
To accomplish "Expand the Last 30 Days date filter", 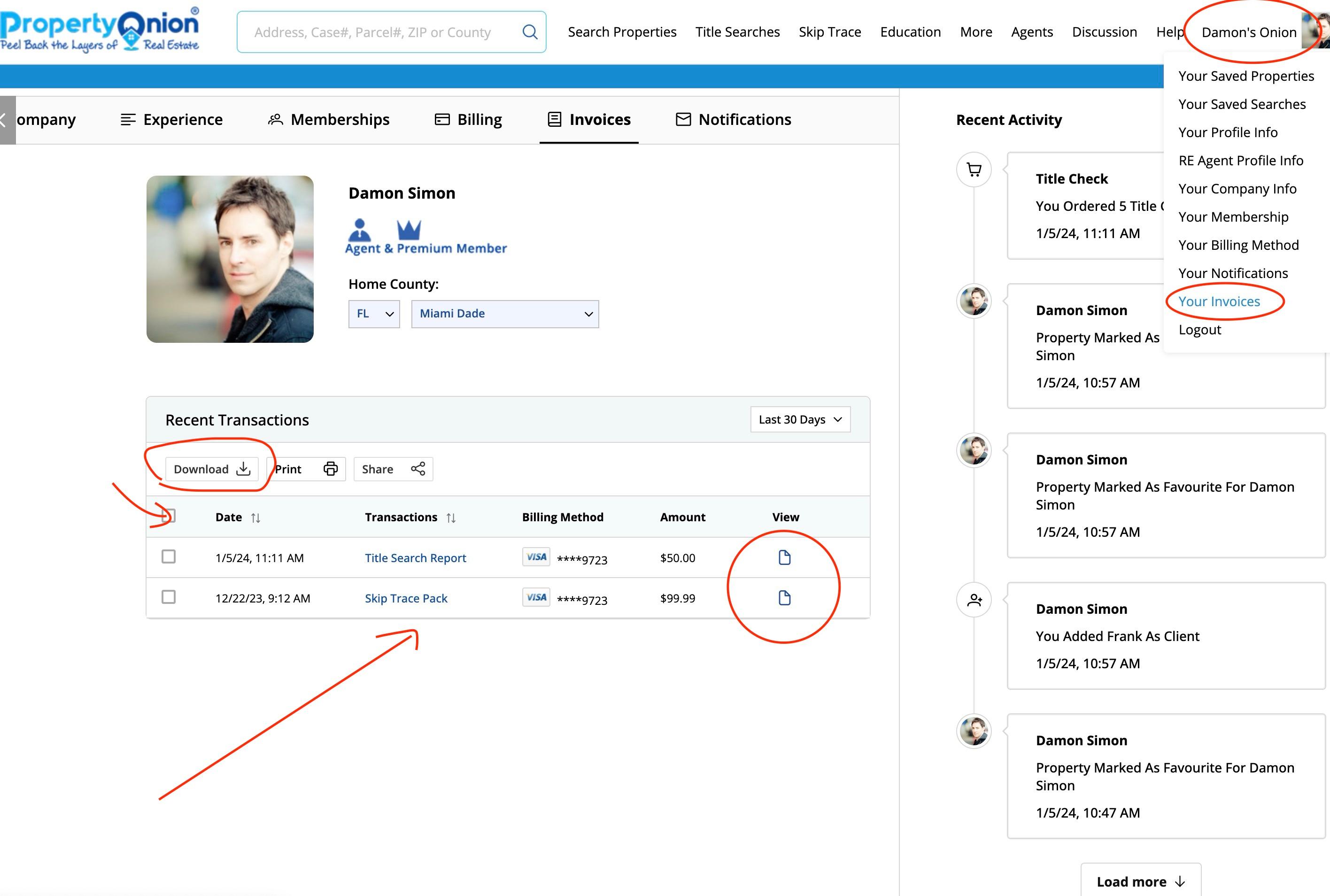I will [x=799, y=419].
